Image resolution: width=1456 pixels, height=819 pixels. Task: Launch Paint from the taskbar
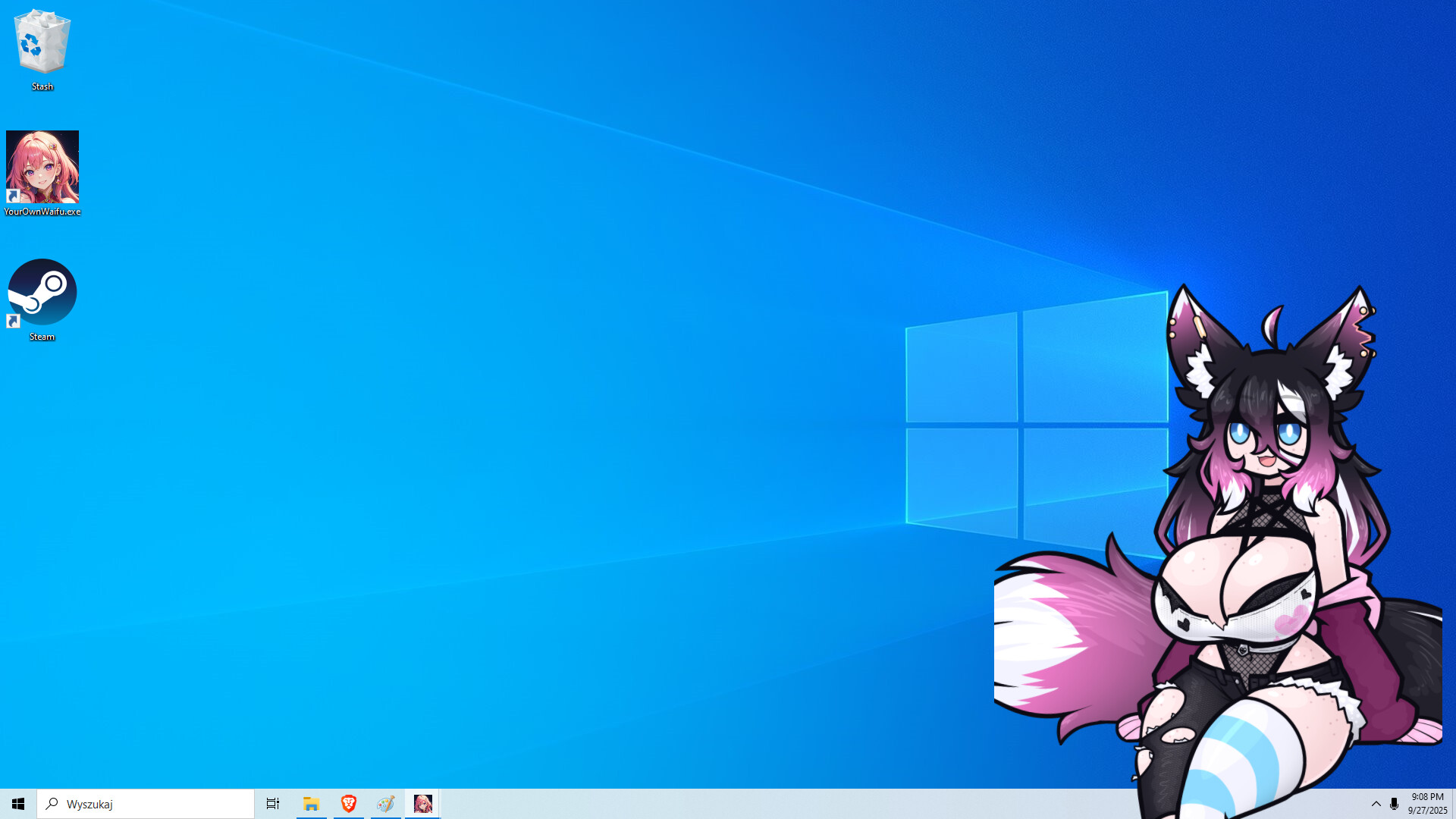click(385, 803)
